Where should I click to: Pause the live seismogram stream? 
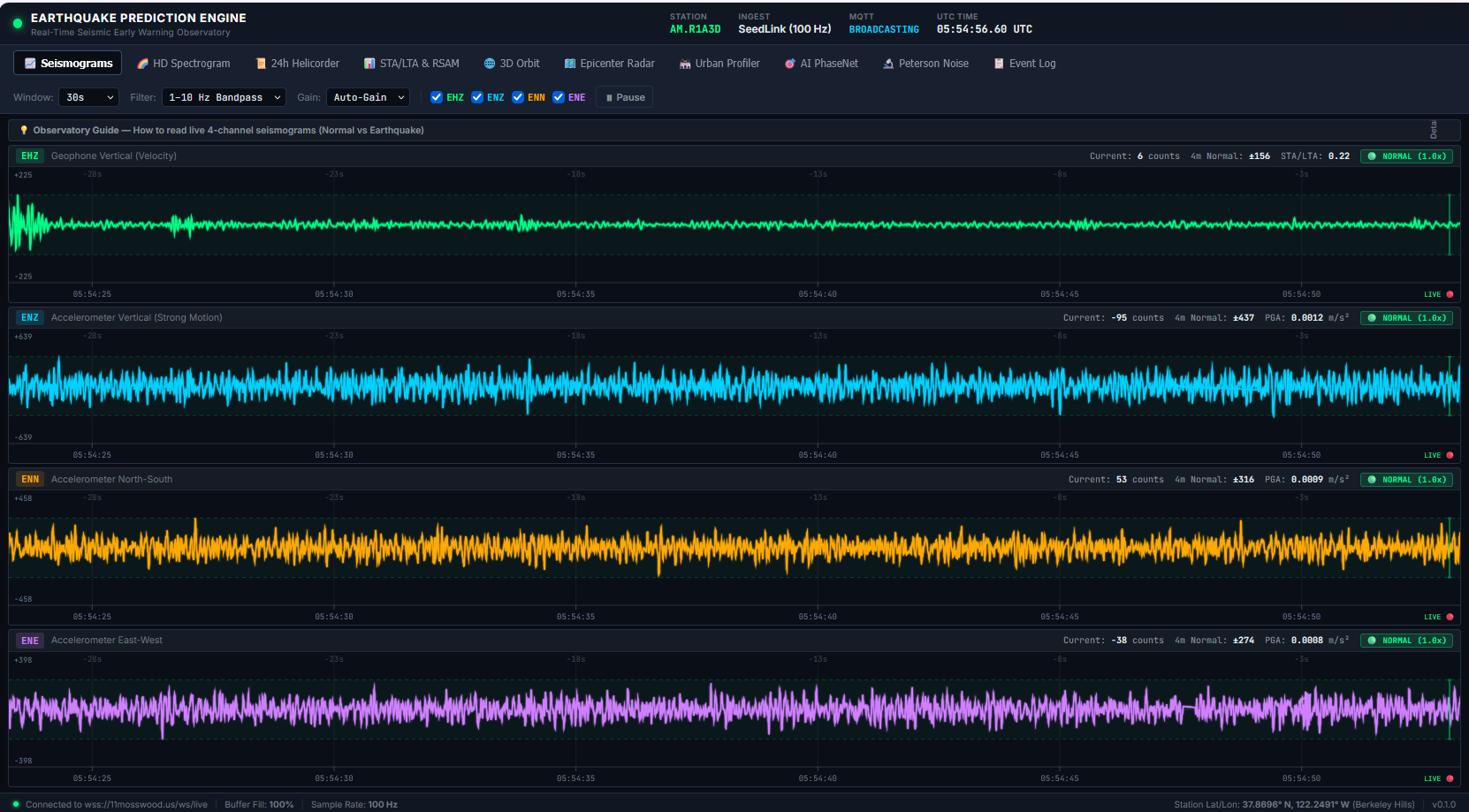pos(625,97)
